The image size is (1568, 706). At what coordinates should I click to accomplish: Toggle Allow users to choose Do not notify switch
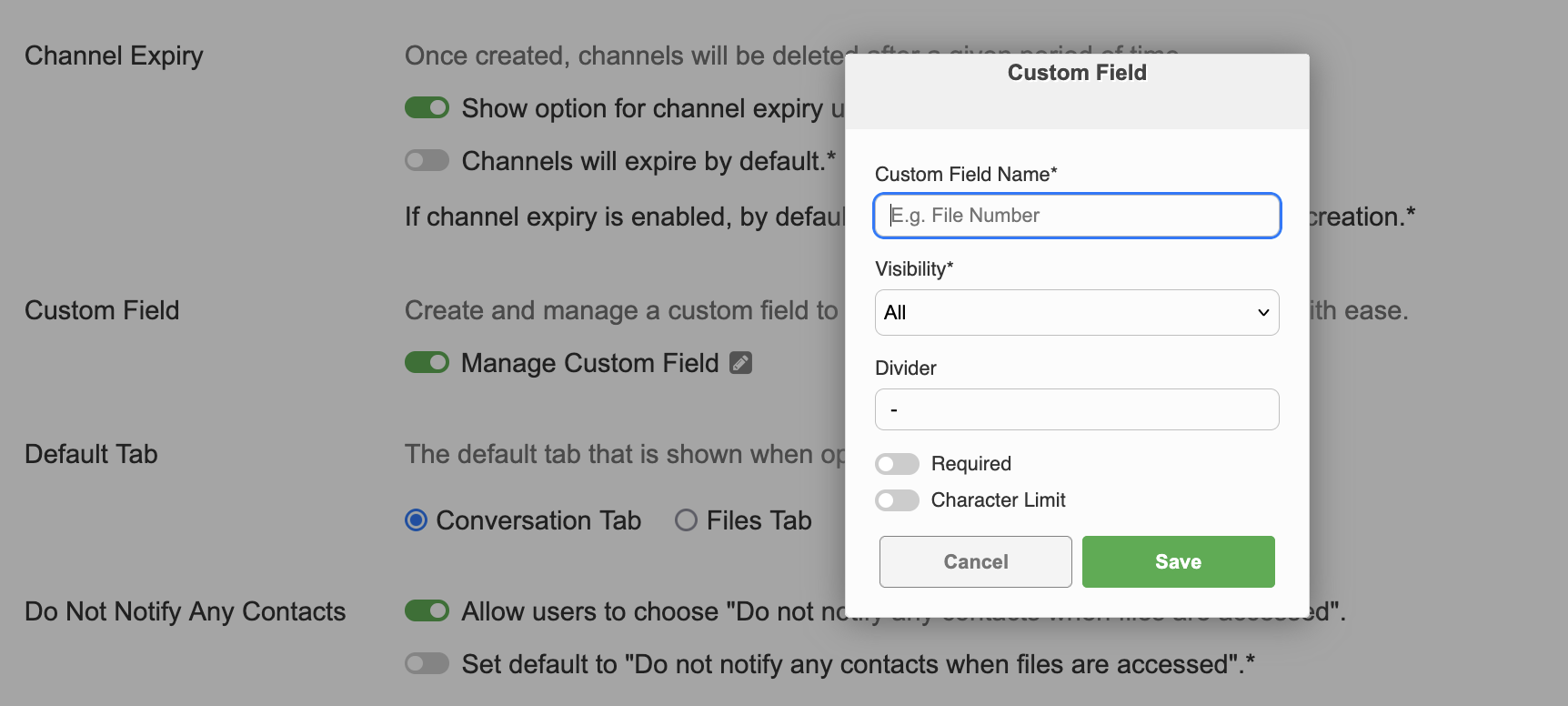tap(427, 610)
